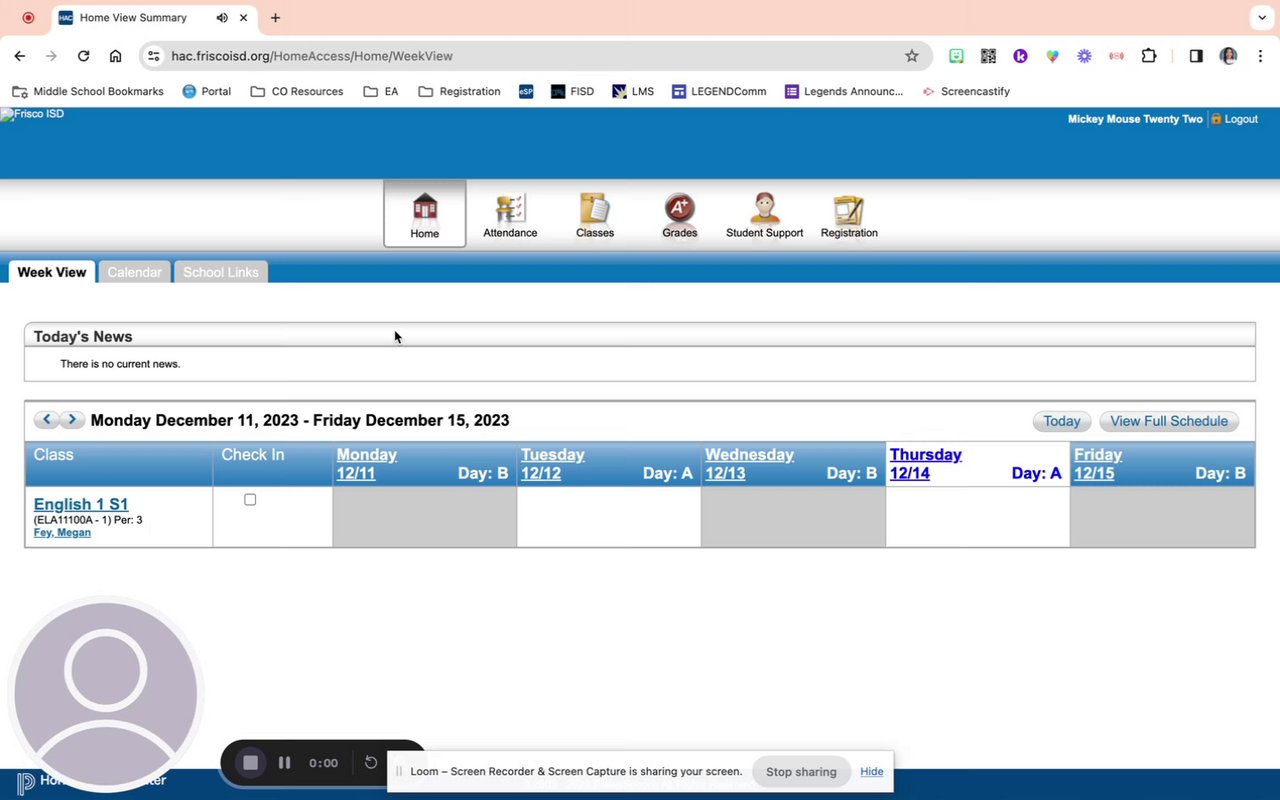Click the browser Back arrow
1280x800 pixels.
coord(20,56)
